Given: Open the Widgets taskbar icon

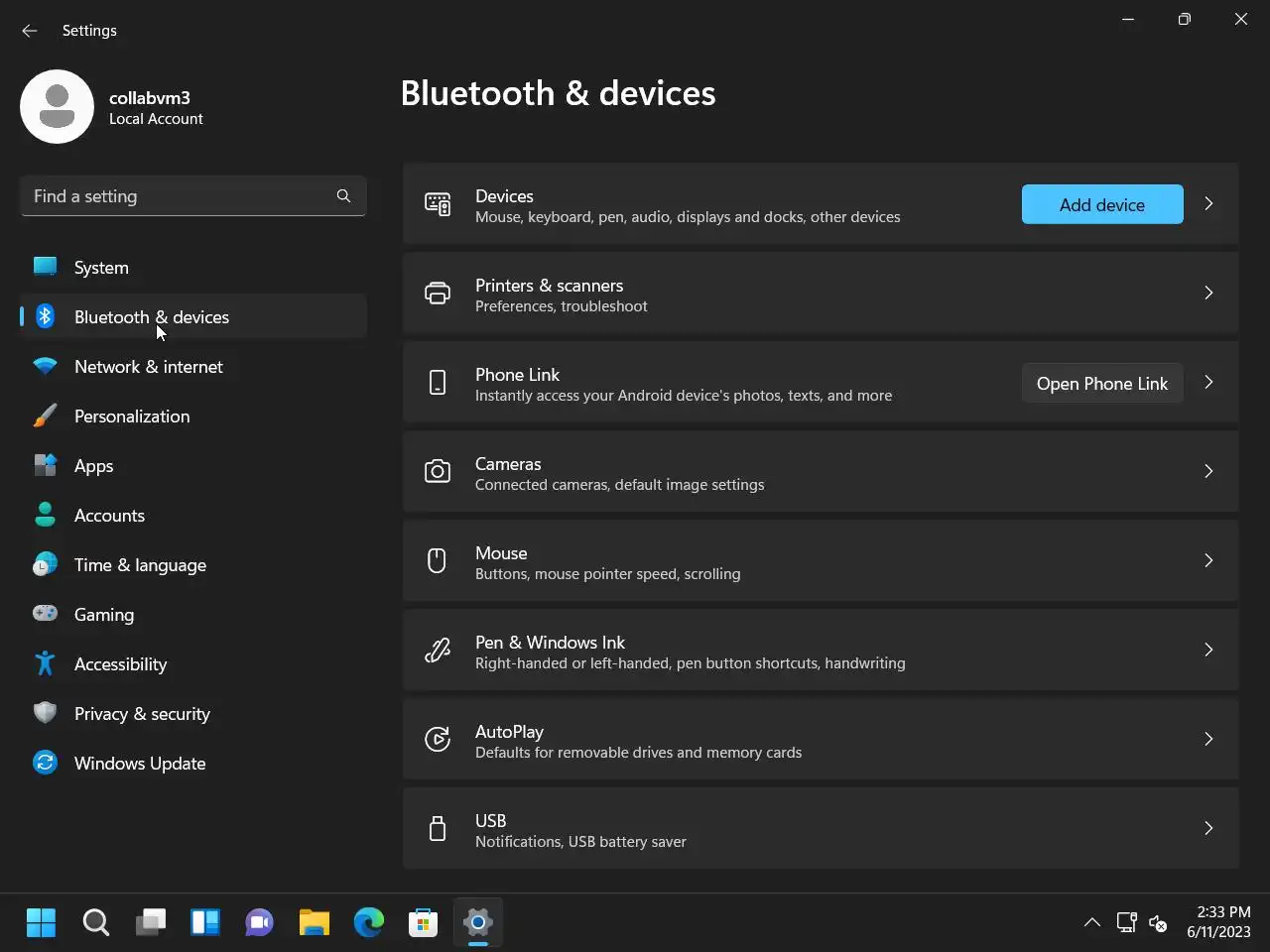Looking at the screenshot, I should coord(205,923).
